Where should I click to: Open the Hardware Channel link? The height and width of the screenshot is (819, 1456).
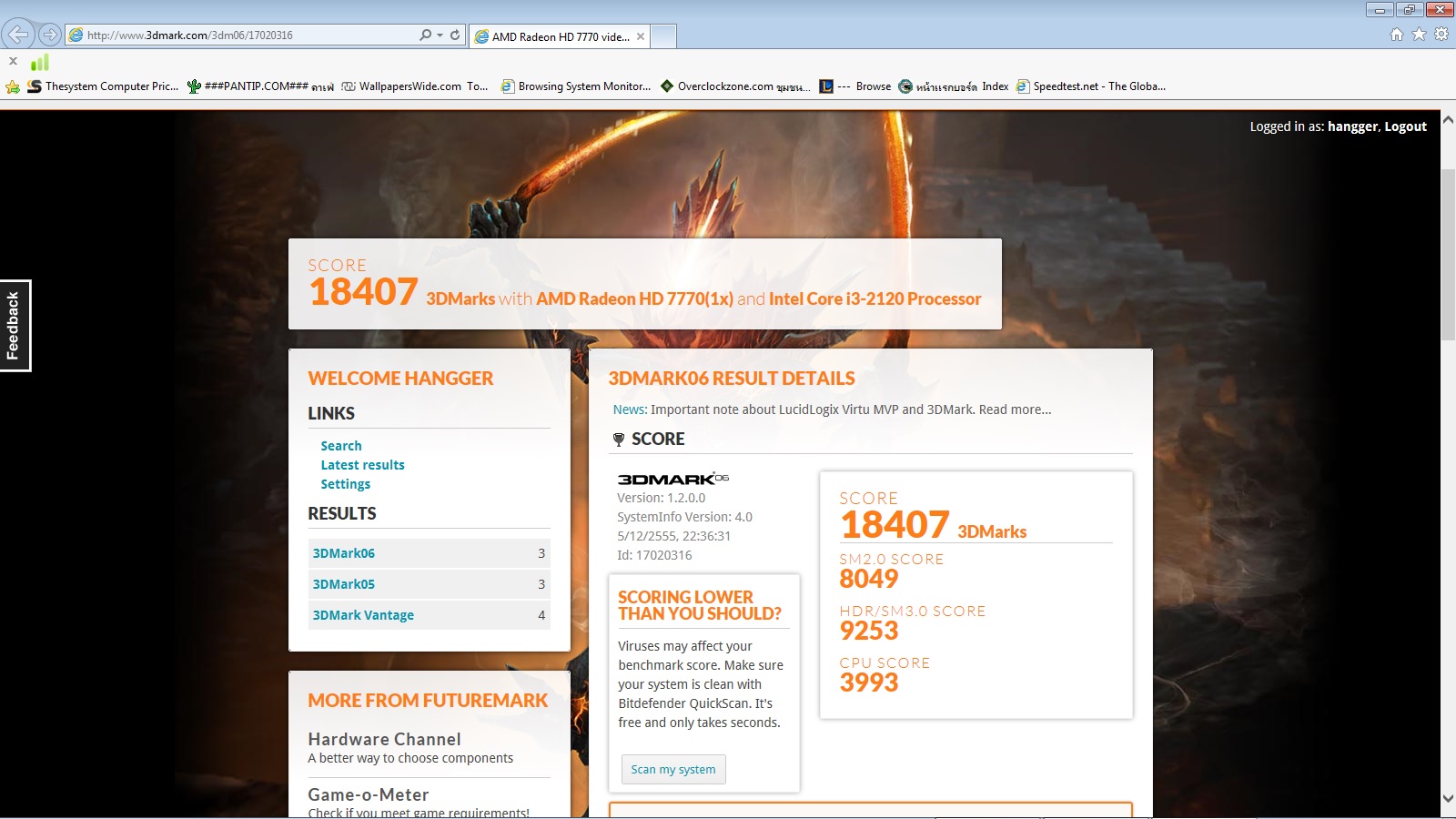[384, 739]
